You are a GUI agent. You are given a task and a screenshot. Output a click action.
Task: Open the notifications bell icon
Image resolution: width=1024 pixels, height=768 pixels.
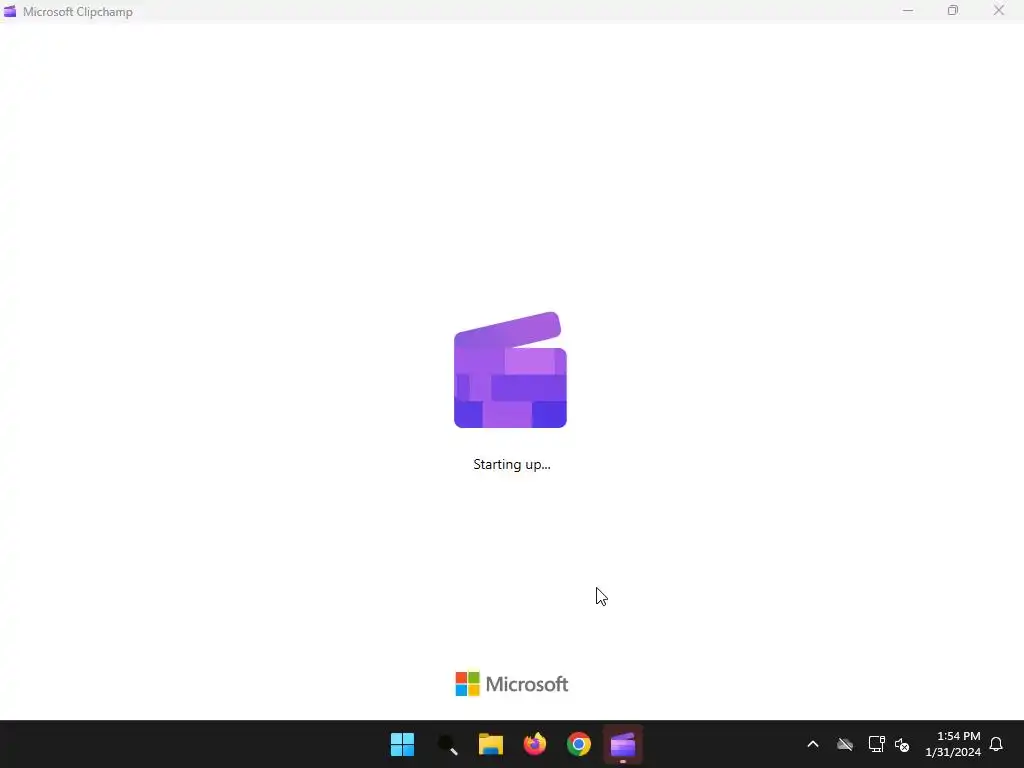[x=996, y=744]
